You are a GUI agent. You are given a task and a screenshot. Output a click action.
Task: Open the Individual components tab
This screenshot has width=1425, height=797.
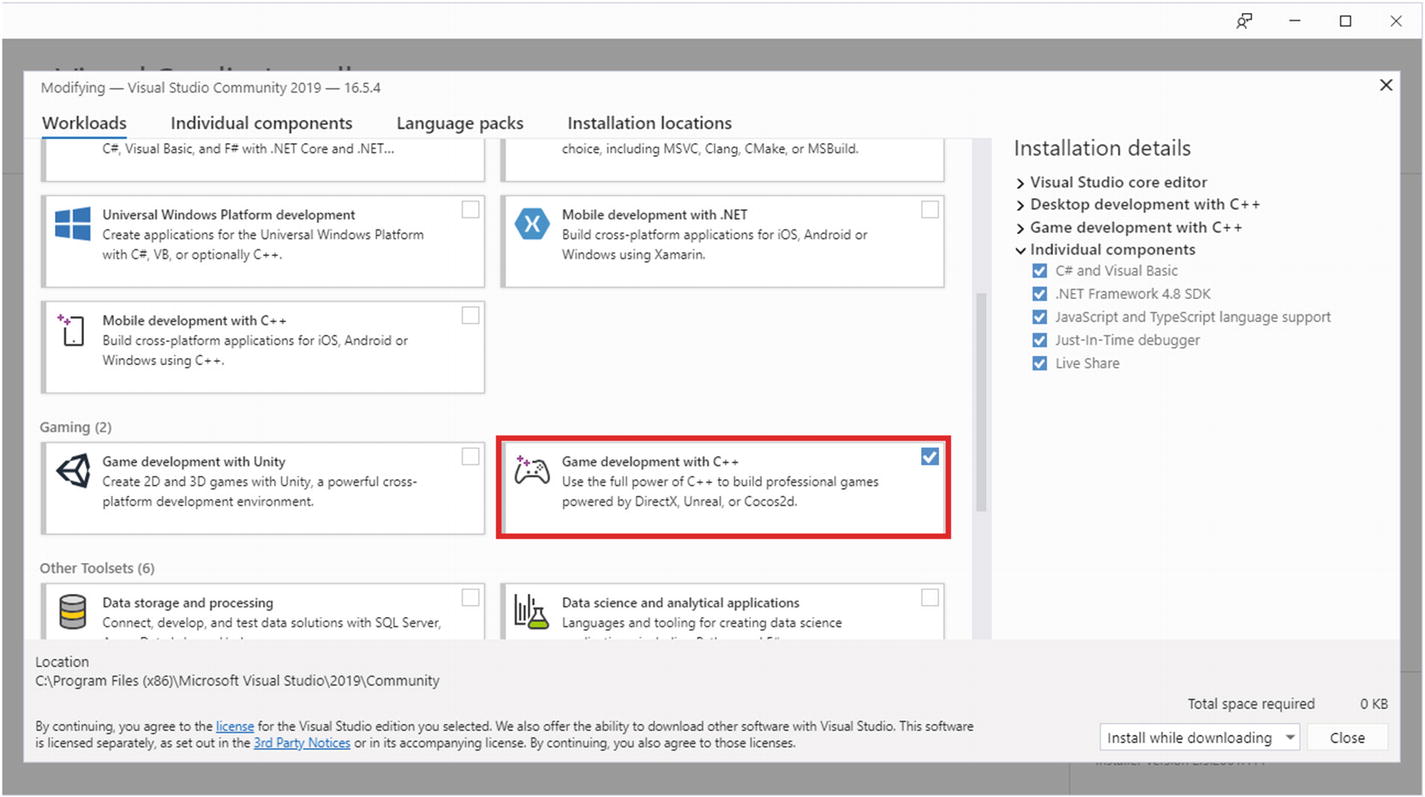(261, 123)
